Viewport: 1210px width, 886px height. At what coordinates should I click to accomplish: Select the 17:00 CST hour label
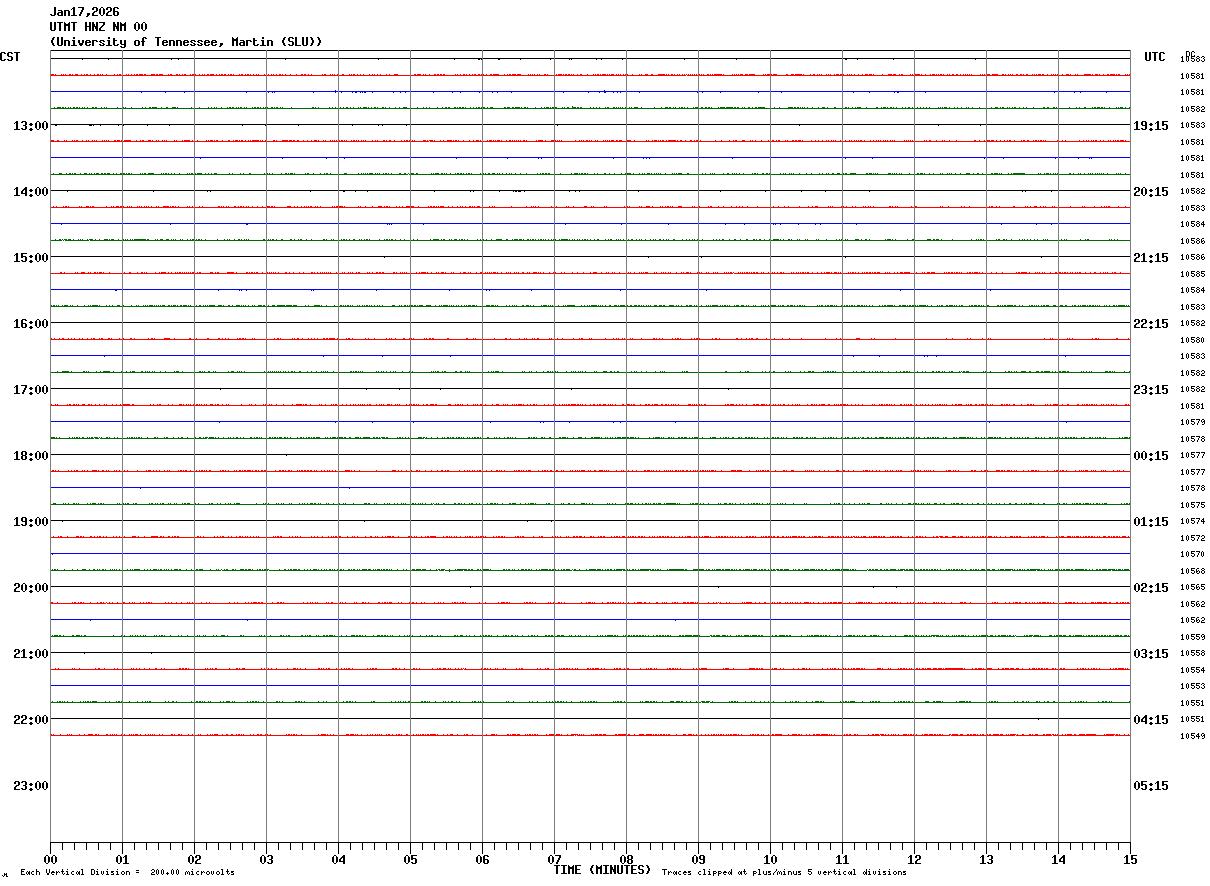(31, 390)
